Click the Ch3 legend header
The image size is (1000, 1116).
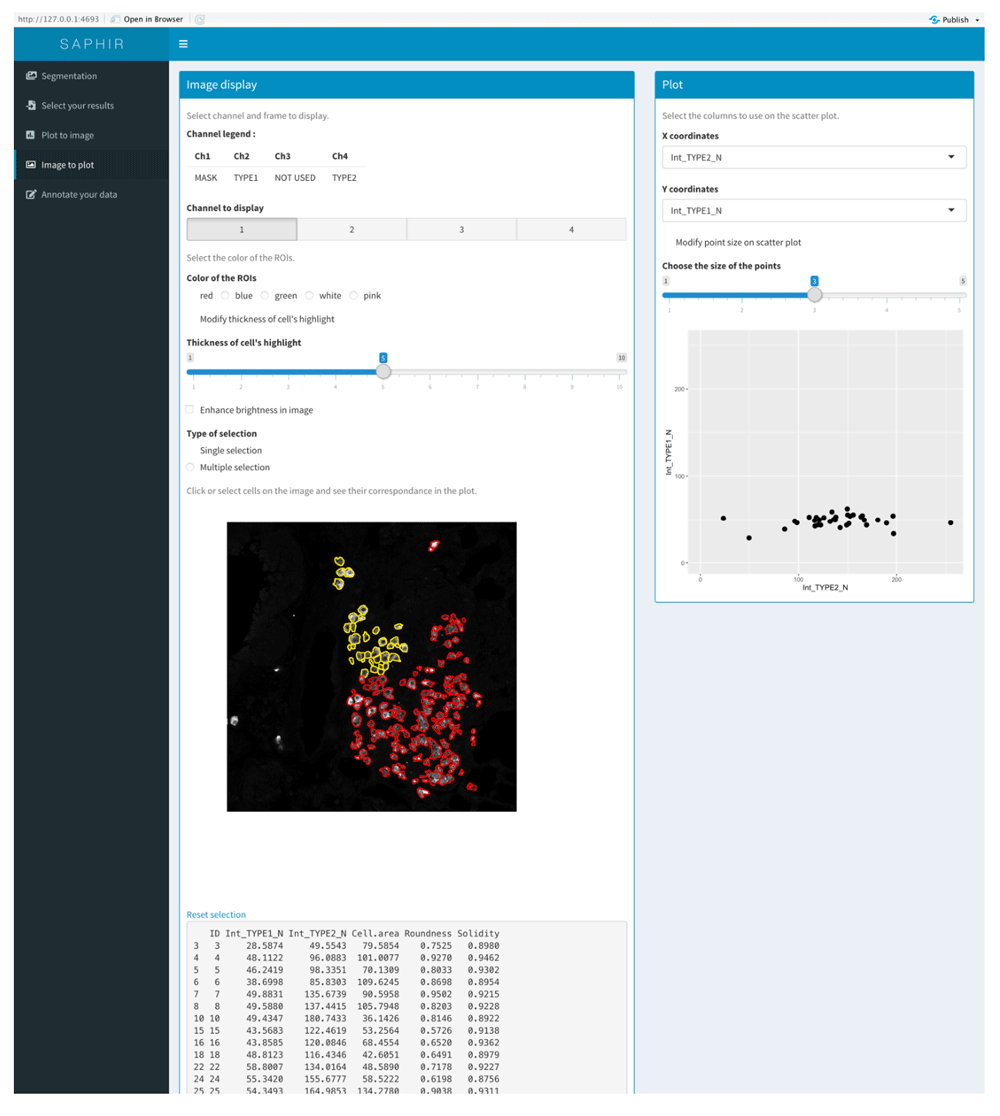pyautogui.click(x=283, y=156)
